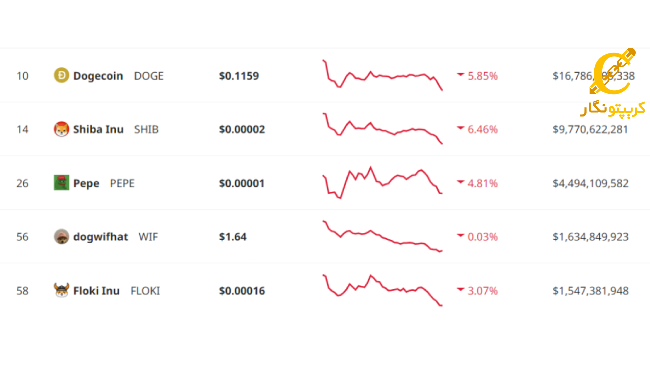650x365 pixels.
Task: Open the dogwifhat name link
Action: point(101,237)
